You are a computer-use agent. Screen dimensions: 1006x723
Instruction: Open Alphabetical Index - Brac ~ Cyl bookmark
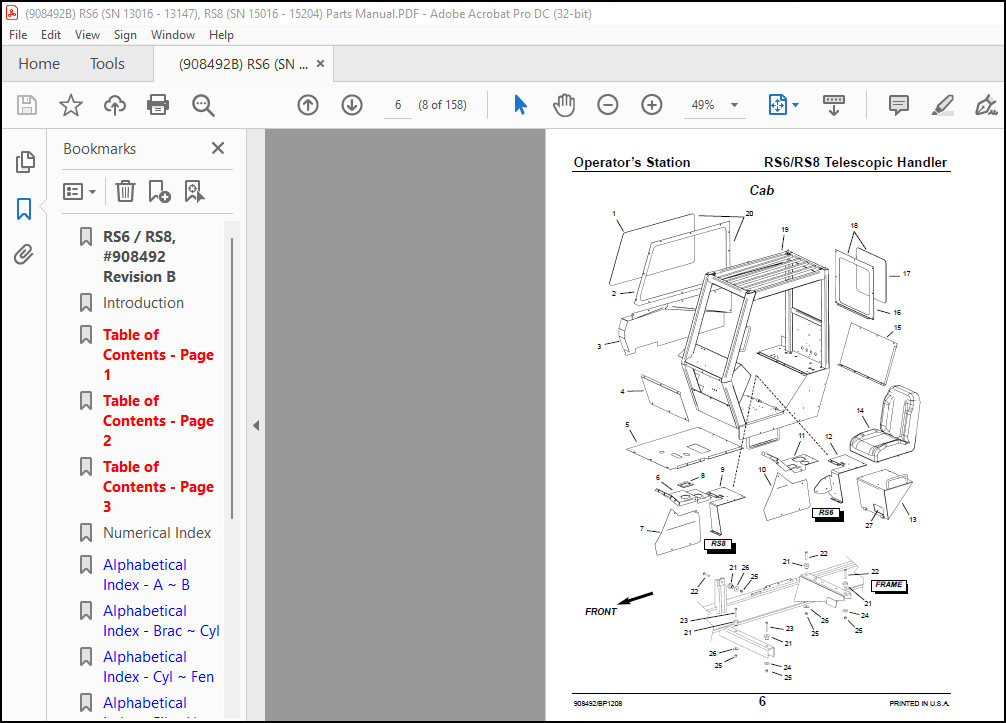[x=161, y=621]
